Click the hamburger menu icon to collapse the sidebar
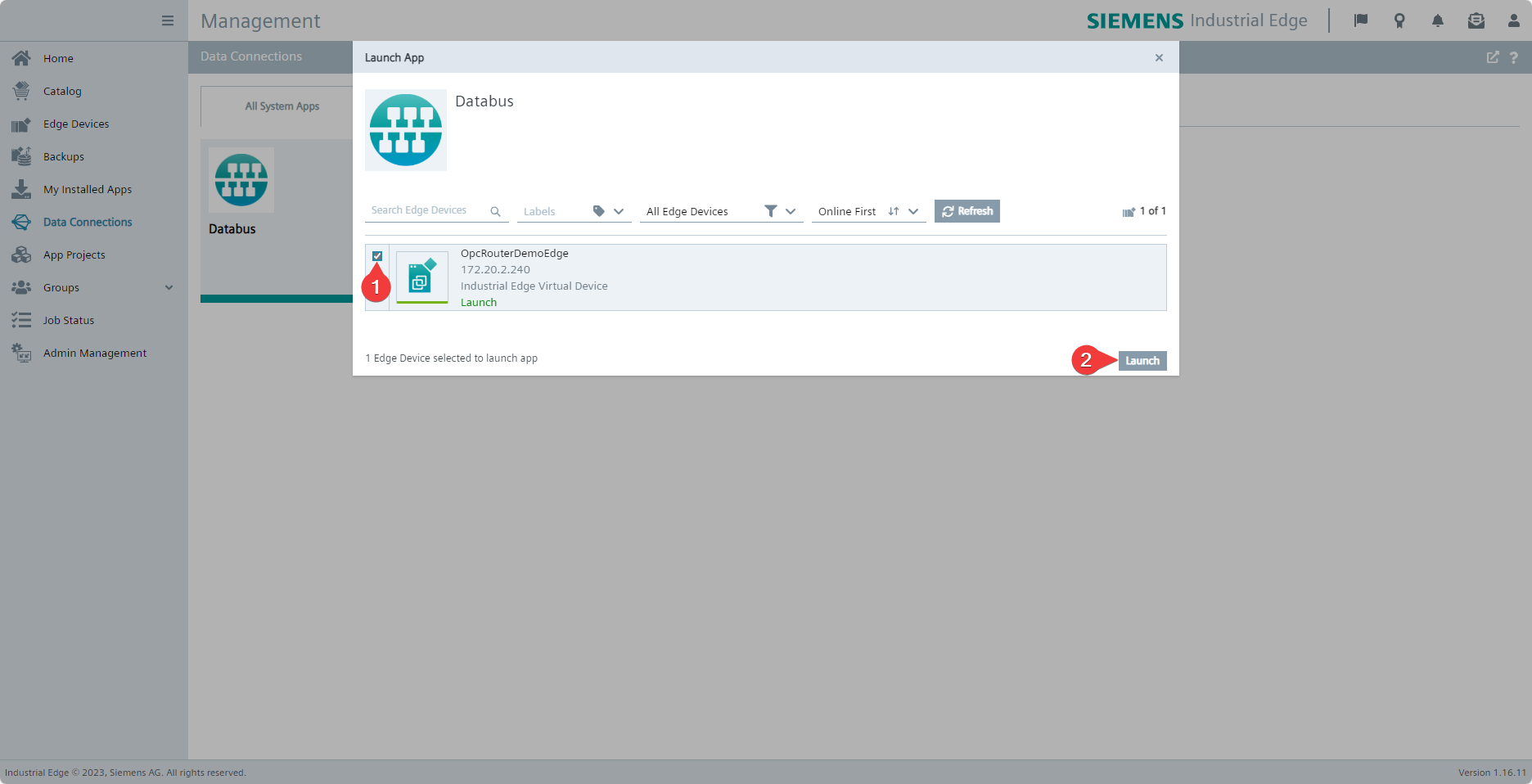The width and height of the screenshot is (1532, 784). pyautogui.click(x=168, y=20)
